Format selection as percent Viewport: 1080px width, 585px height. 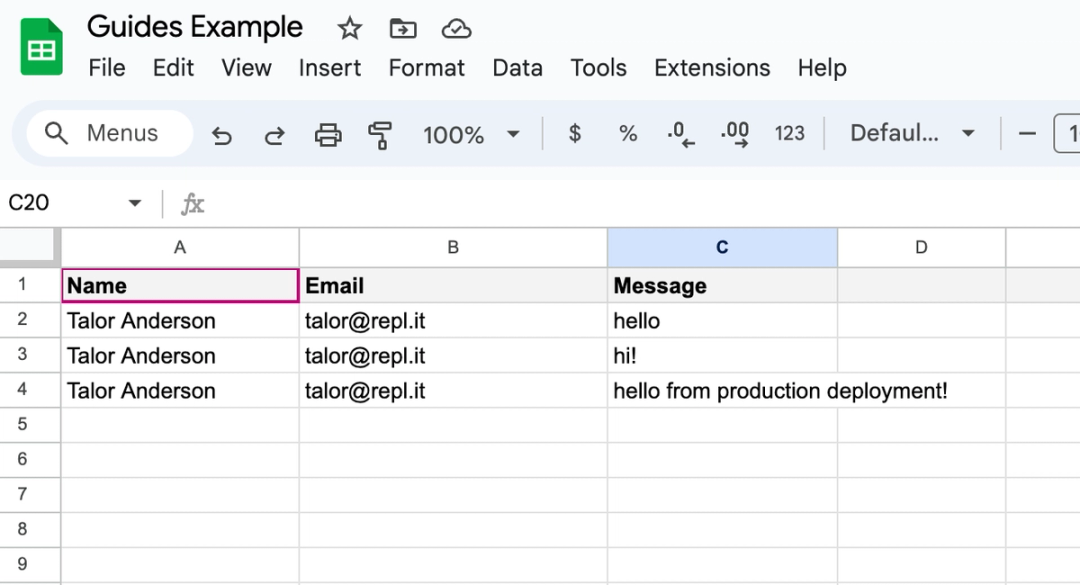(x=628, y=132)
